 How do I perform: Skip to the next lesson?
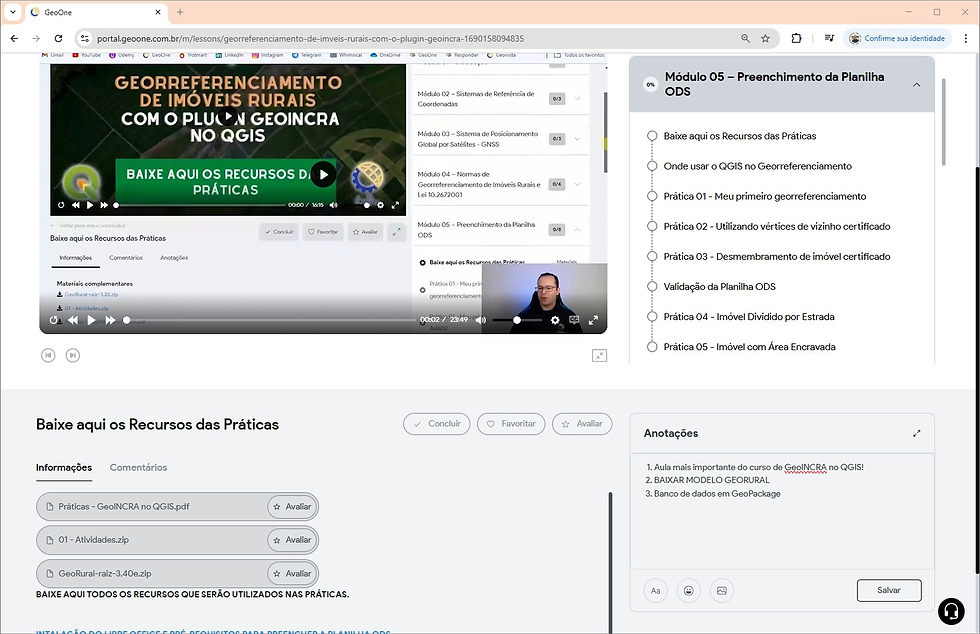click(72, 355)
